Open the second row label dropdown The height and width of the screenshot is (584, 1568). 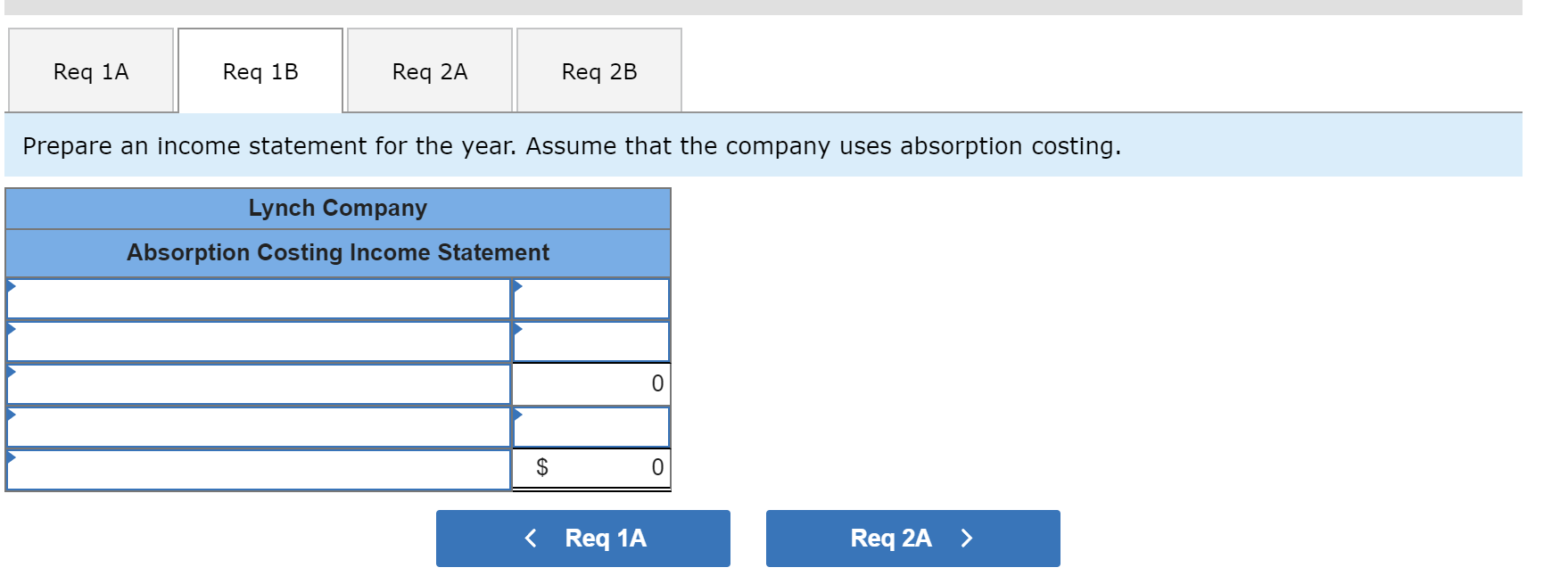(x=259, y=341)
